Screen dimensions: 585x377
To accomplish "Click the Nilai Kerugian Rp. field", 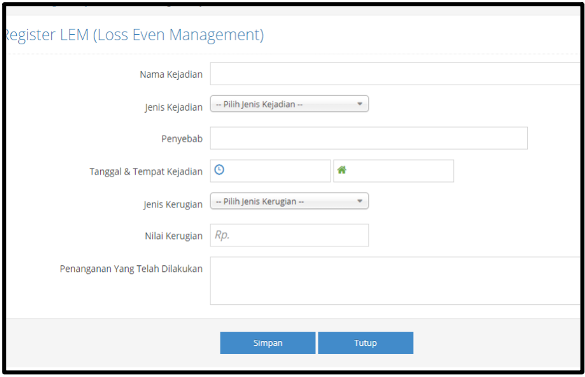I will (290, 235).
